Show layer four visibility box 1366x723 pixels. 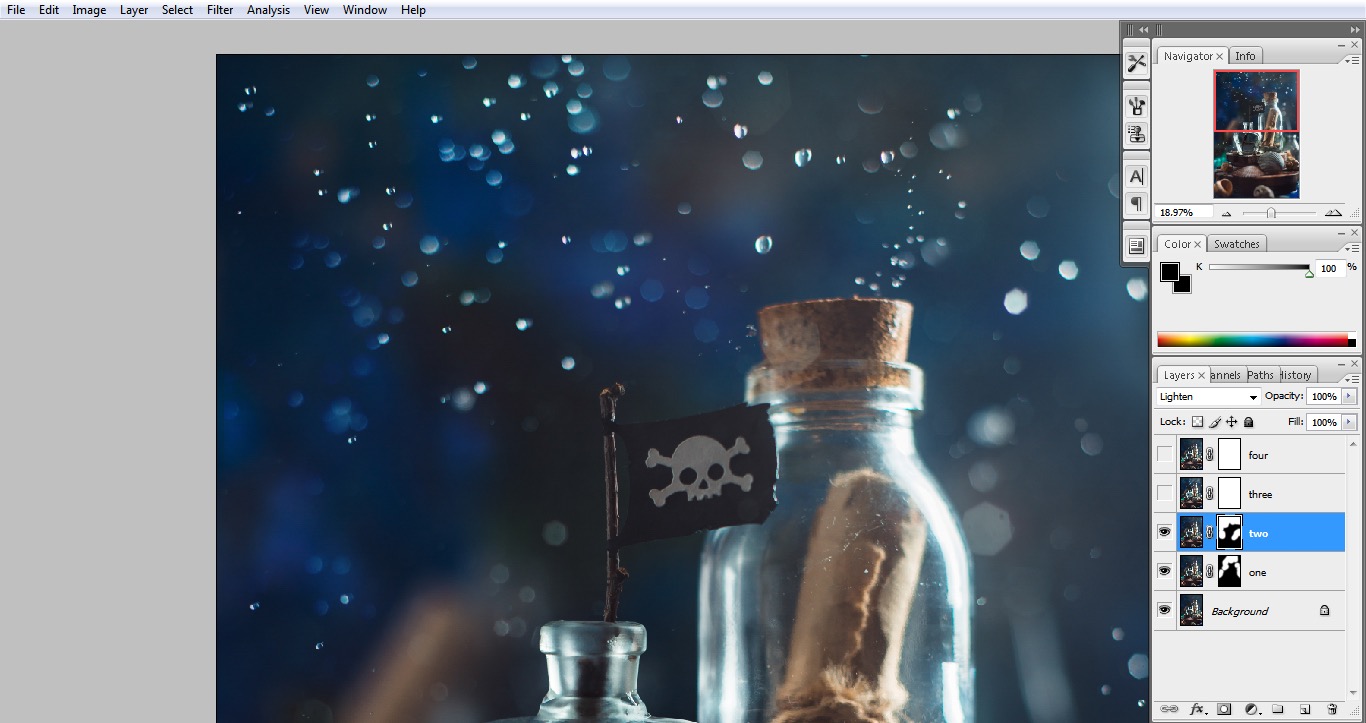coord(1164,455)
